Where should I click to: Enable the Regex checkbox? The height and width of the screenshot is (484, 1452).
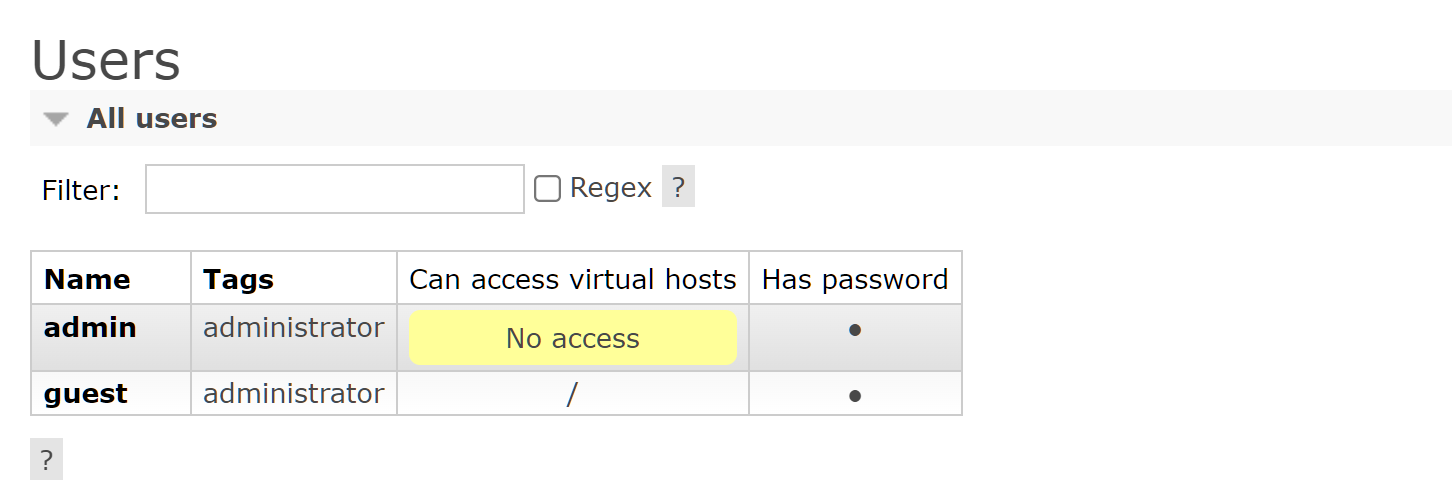pos(547,188)
